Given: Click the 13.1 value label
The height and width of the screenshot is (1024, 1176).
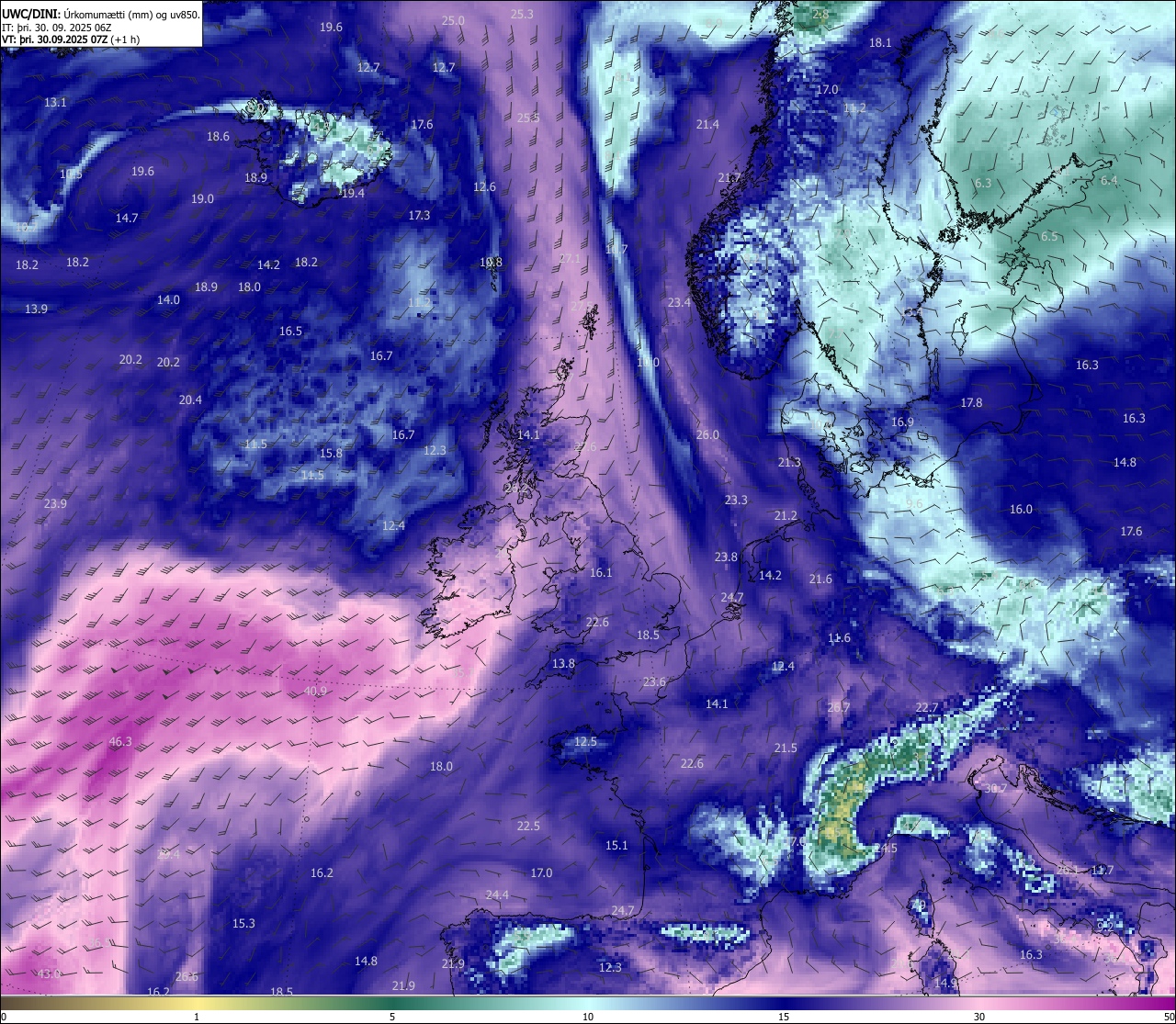Looking at the screenshot, I should point(56,103).
